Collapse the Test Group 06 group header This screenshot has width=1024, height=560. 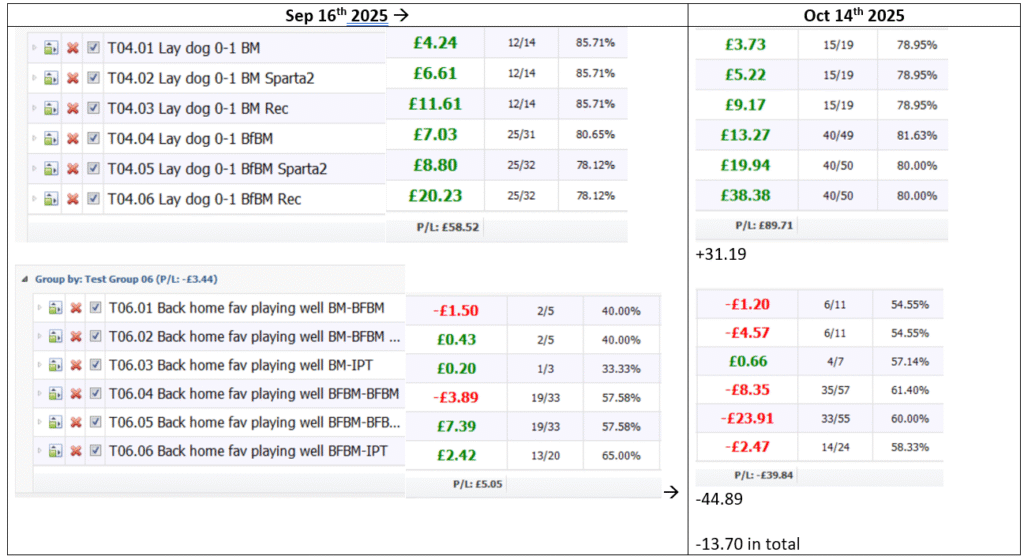25,280
